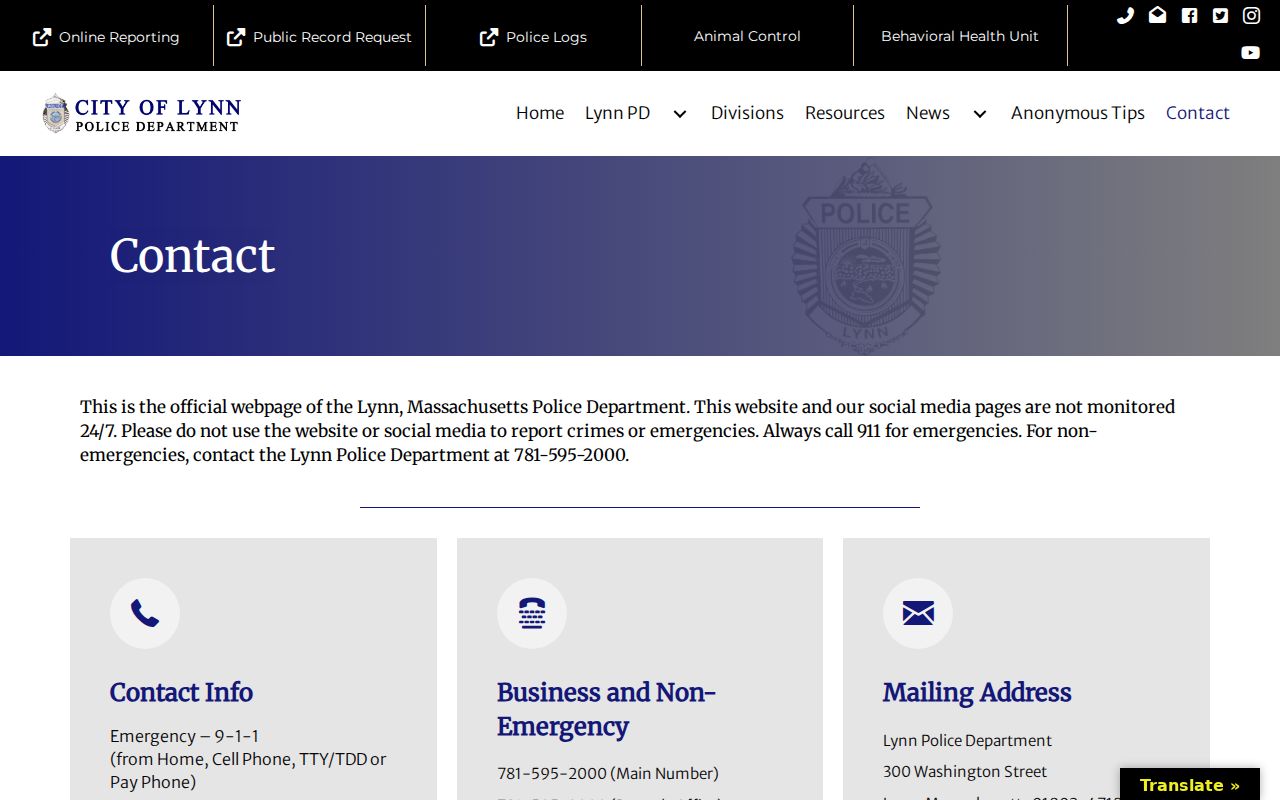Click the Contact Info card heading

(x=181, y=692)
